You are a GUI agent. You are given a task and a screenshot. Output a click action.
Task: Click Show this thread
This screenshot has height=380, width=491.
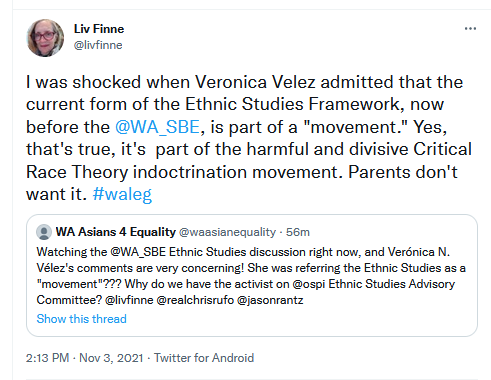pos(82,319)
